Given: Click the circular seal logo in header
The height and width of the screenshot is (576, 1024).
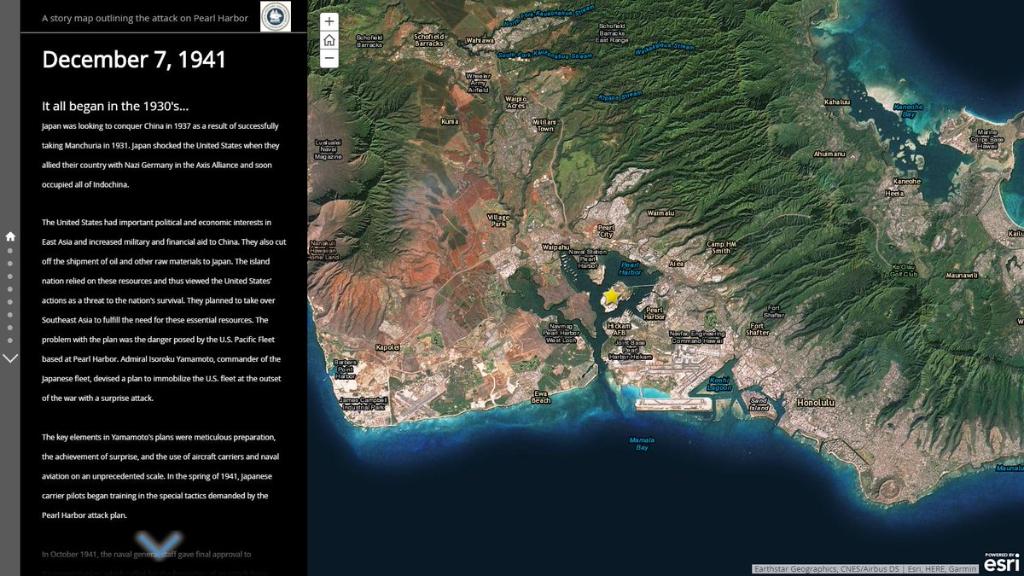Looking at the screenshot, I should 276,16.
